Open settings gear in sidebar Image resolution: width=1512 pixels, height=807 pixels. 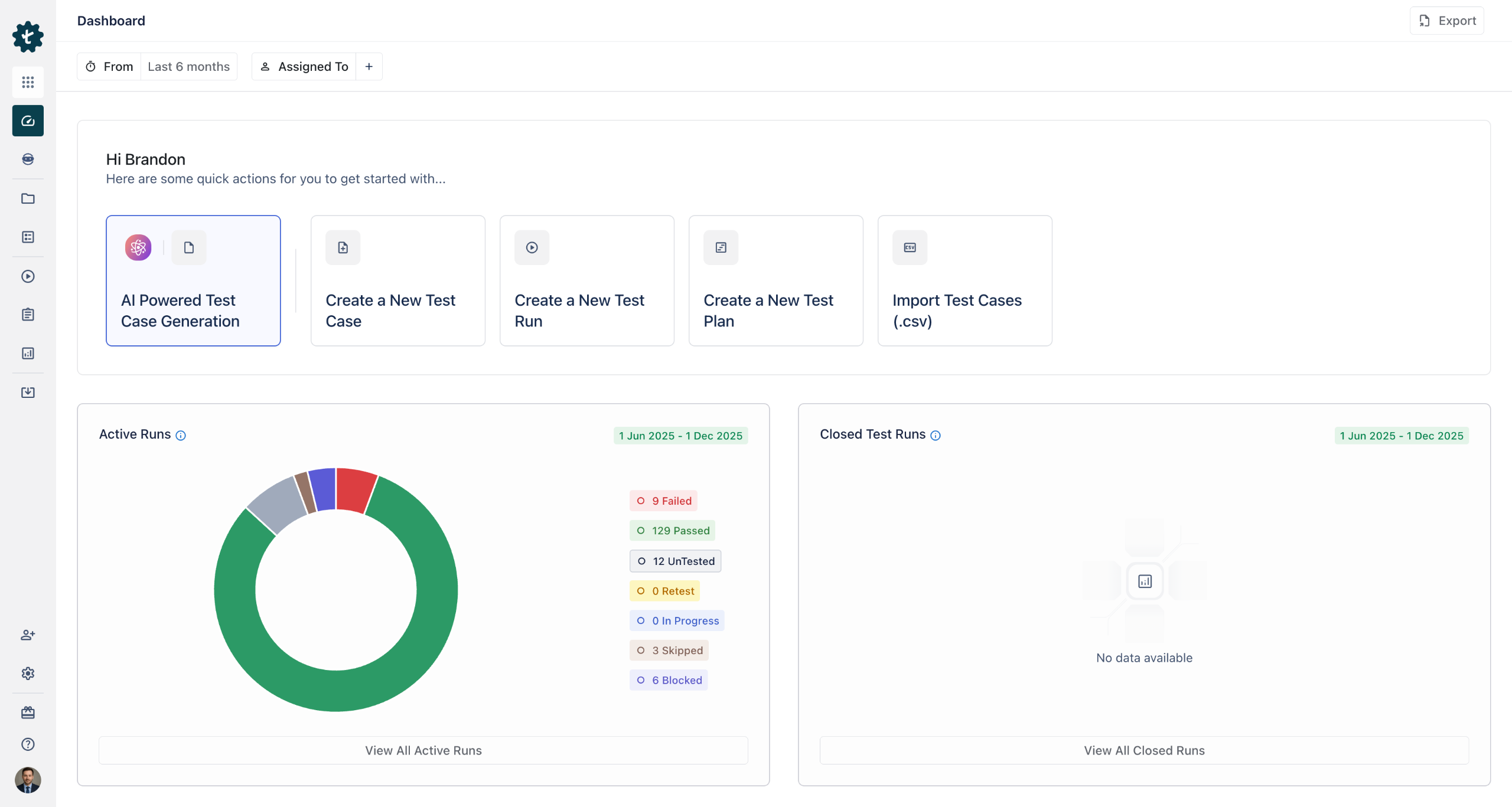tap(28, 673)
